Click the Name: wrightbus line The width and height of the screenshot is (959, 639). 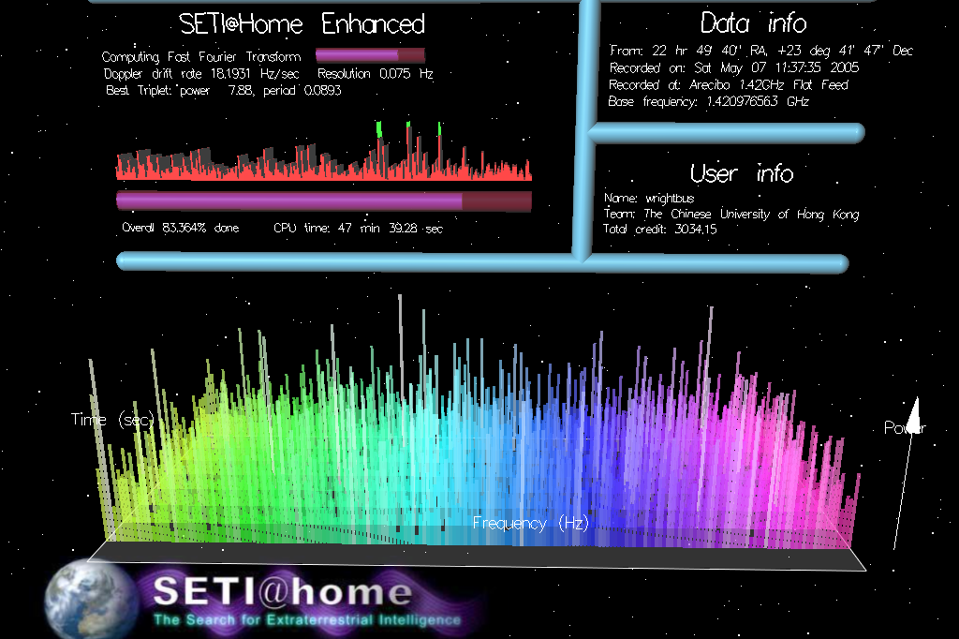tap(649, 198)
